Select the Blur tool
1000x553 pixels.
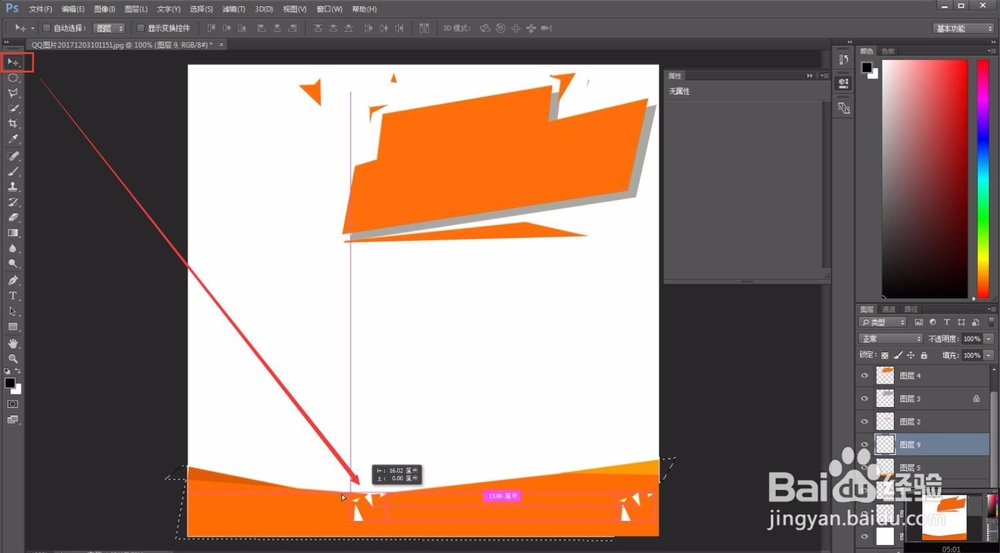click(x=13, y=248)
